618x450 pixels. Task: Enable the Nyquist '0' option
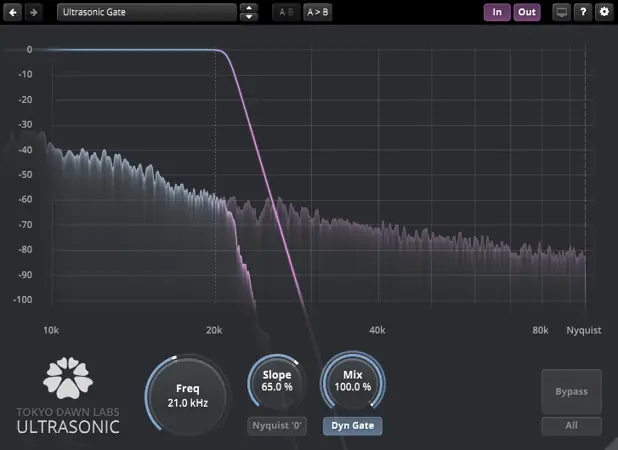coord(277,426)
